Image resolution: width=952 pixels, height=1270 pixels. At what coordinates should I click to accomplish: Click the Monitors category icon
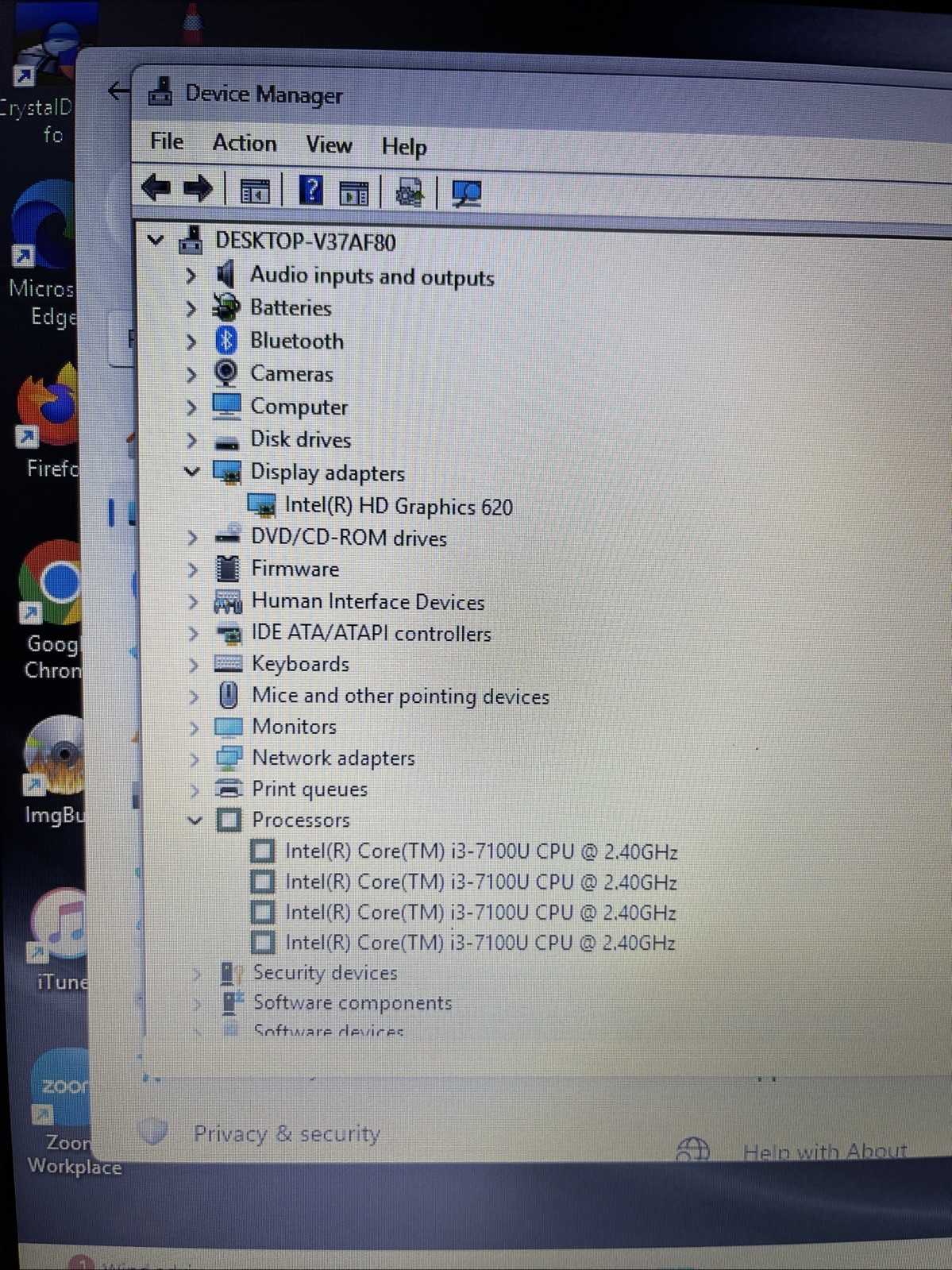pyautogui.click(x=229, y=727)
